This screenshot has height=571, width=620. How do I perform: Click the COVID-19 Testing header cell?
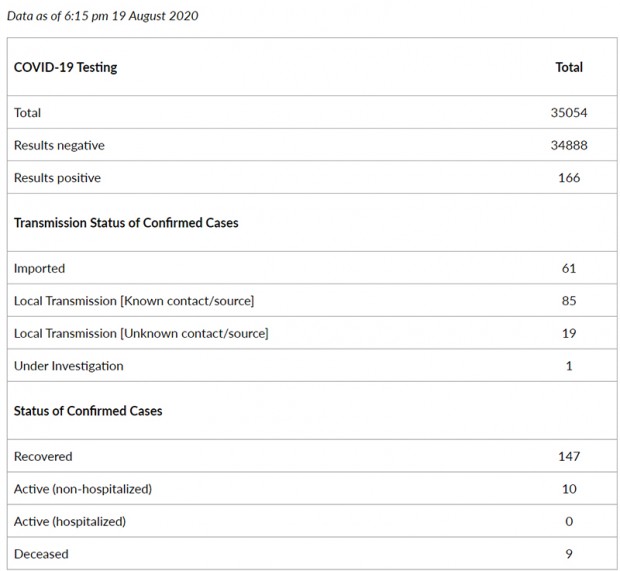pyautogui.click(x=65, y=67)
